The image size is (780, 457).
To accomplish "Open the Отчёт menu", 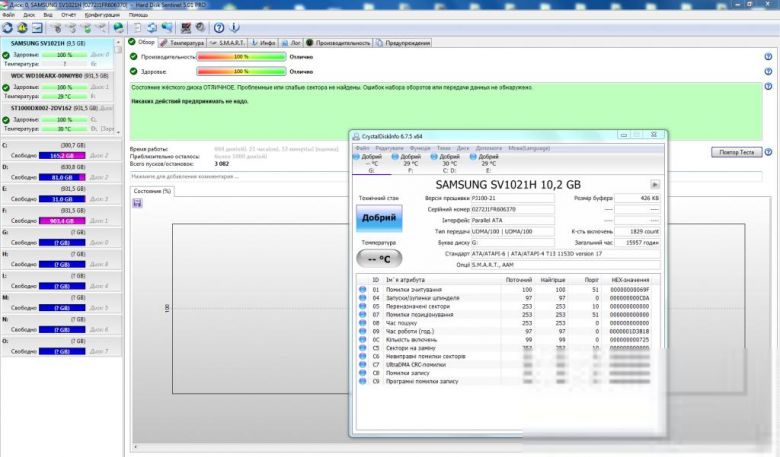I will [68, 15].
